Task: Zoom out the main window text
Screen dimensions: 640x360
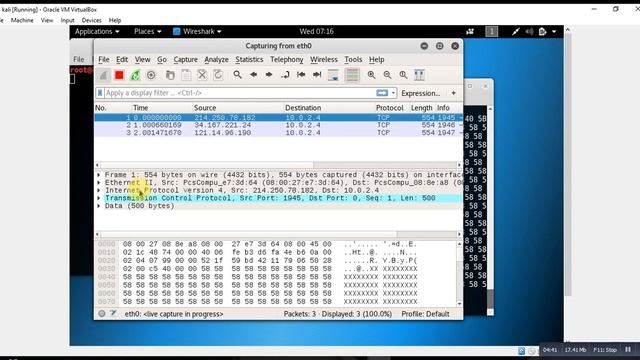Action: pos(387,75)
